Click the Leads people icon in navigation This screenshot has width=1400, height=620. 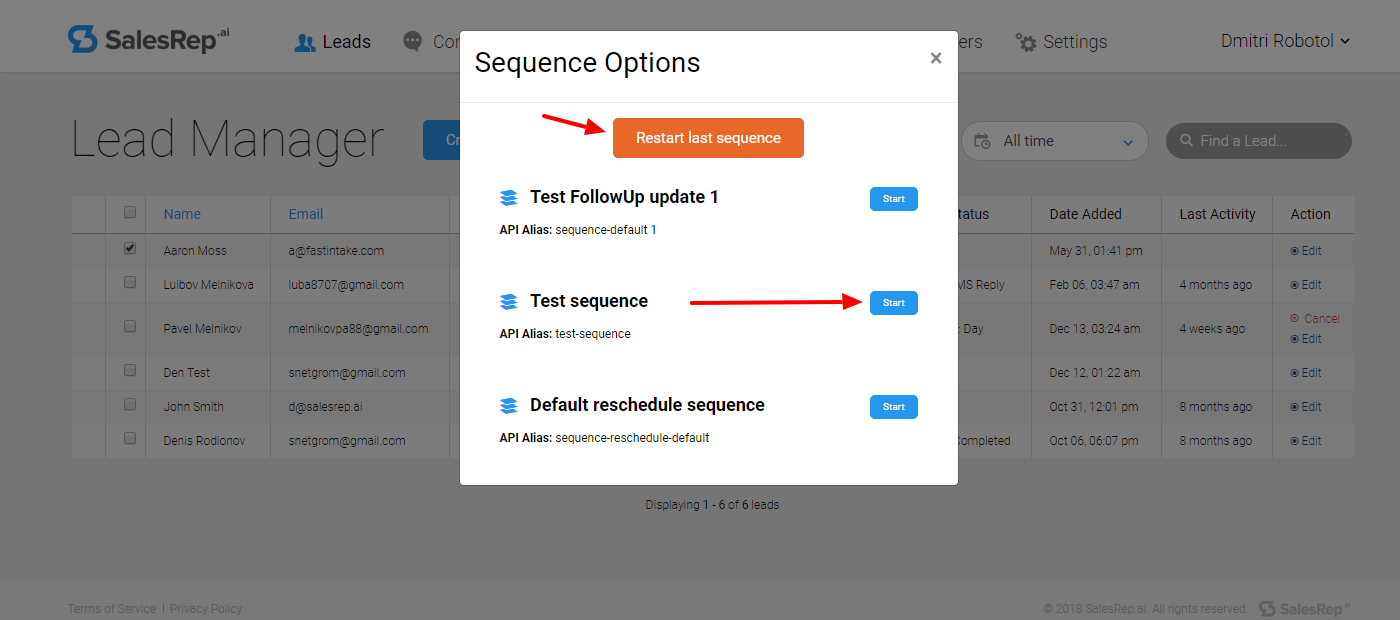point(305,42)
